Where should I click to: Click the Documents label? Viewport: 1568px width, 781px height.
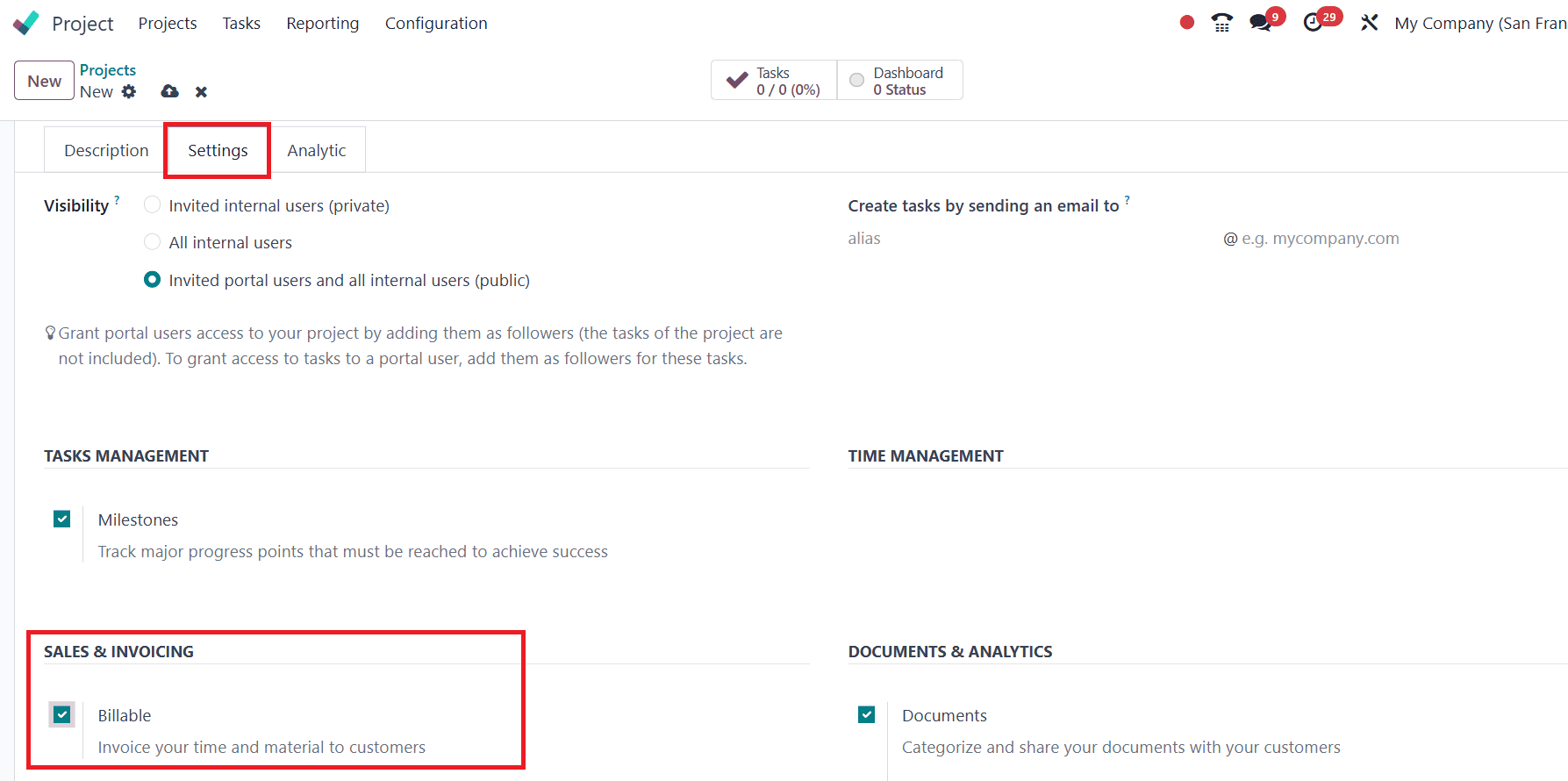point(944,715)
